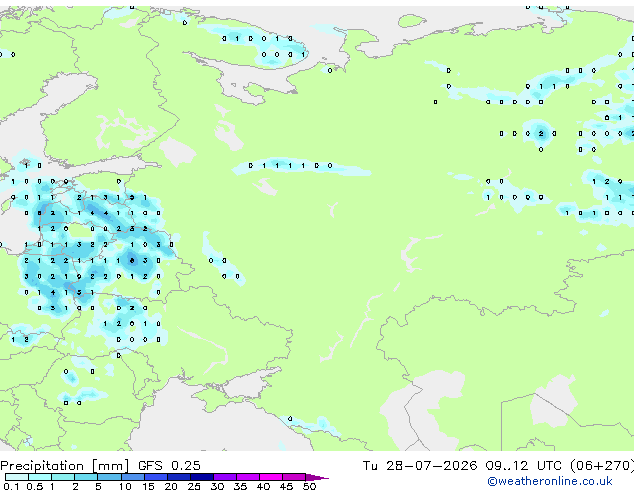Click the '(06+270)' forecast offset text
The height and width of the screenshot is (490, 634).
tap(602, 466)
